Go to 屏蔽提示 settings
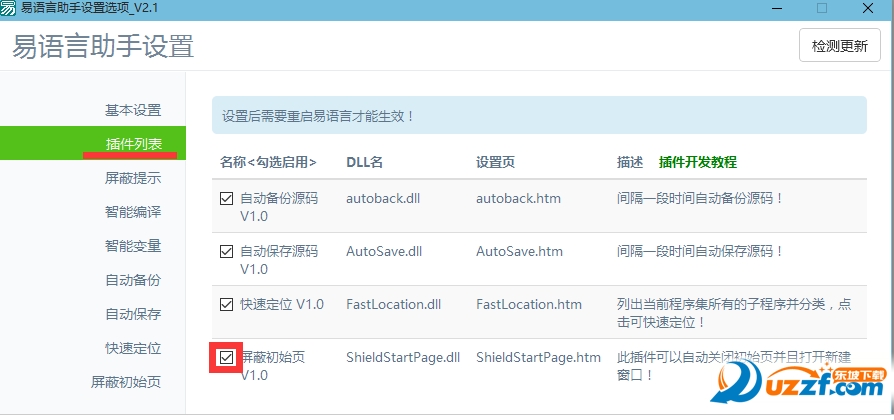 133,178
